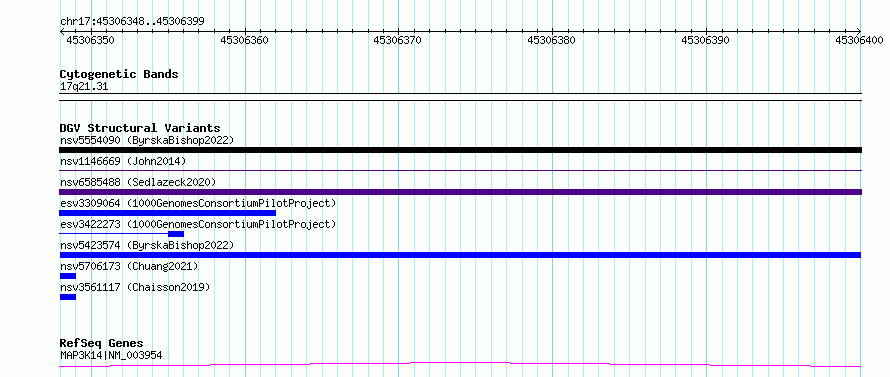Screen dimensions: 890x377
Task: Select the thick purple nsv6585488 bar
Action: tap(460, 192)
